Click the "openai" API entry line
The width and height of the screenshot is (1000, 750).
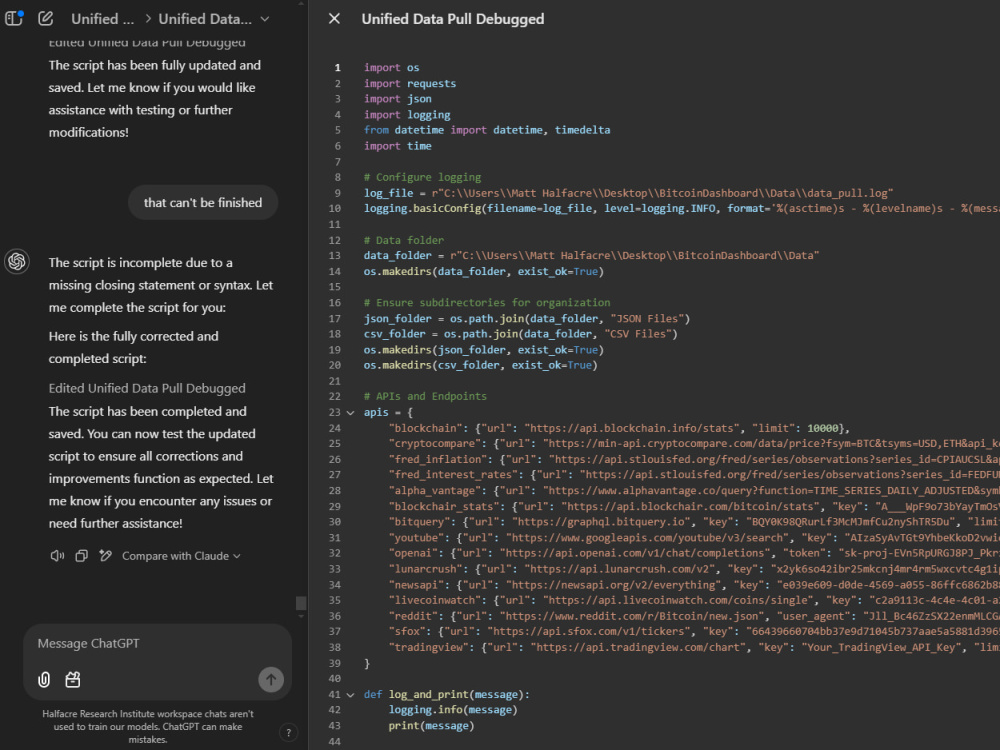click(x=694, y=553)
